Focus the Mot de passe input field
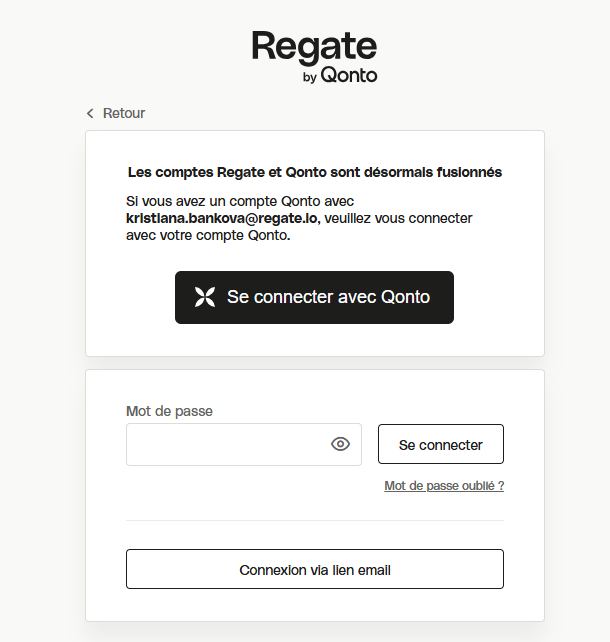 [244, 444]
